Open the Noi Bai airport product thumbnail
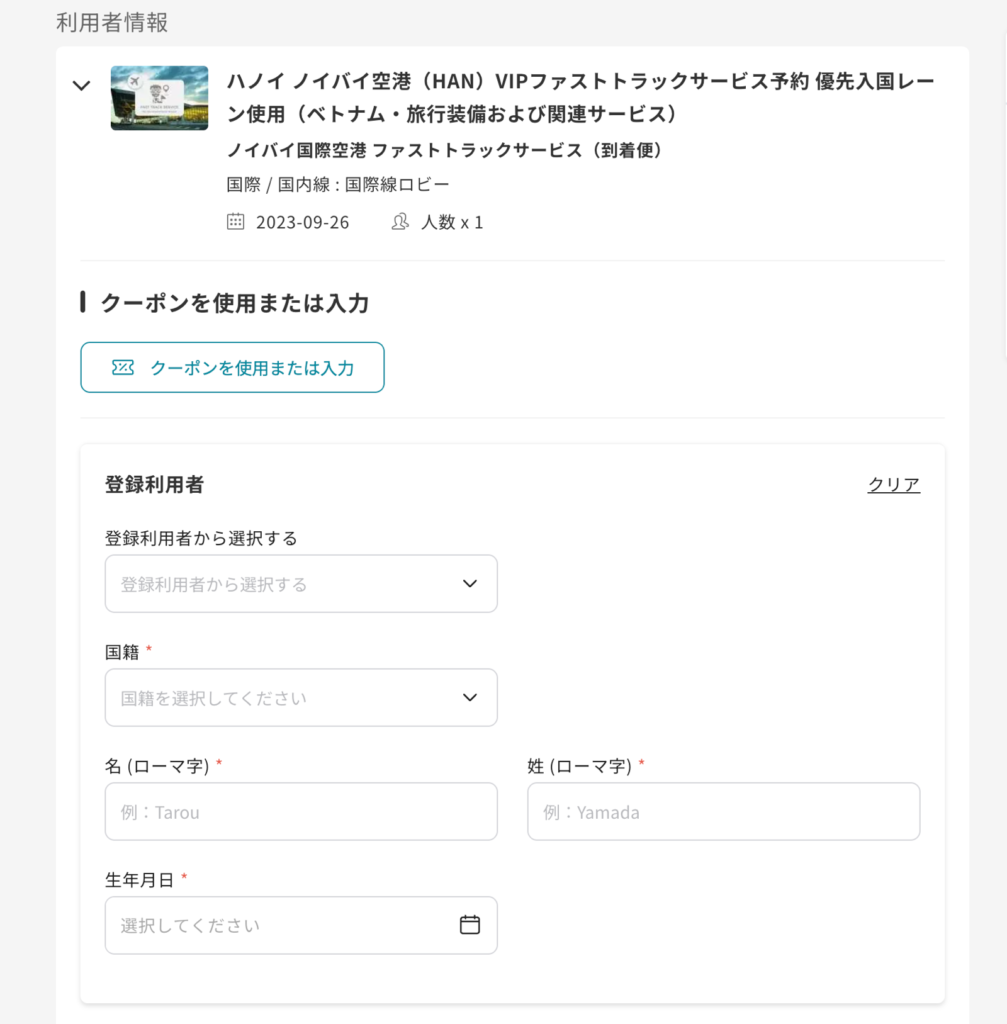1007x1024 pixels. click(159, 98)
